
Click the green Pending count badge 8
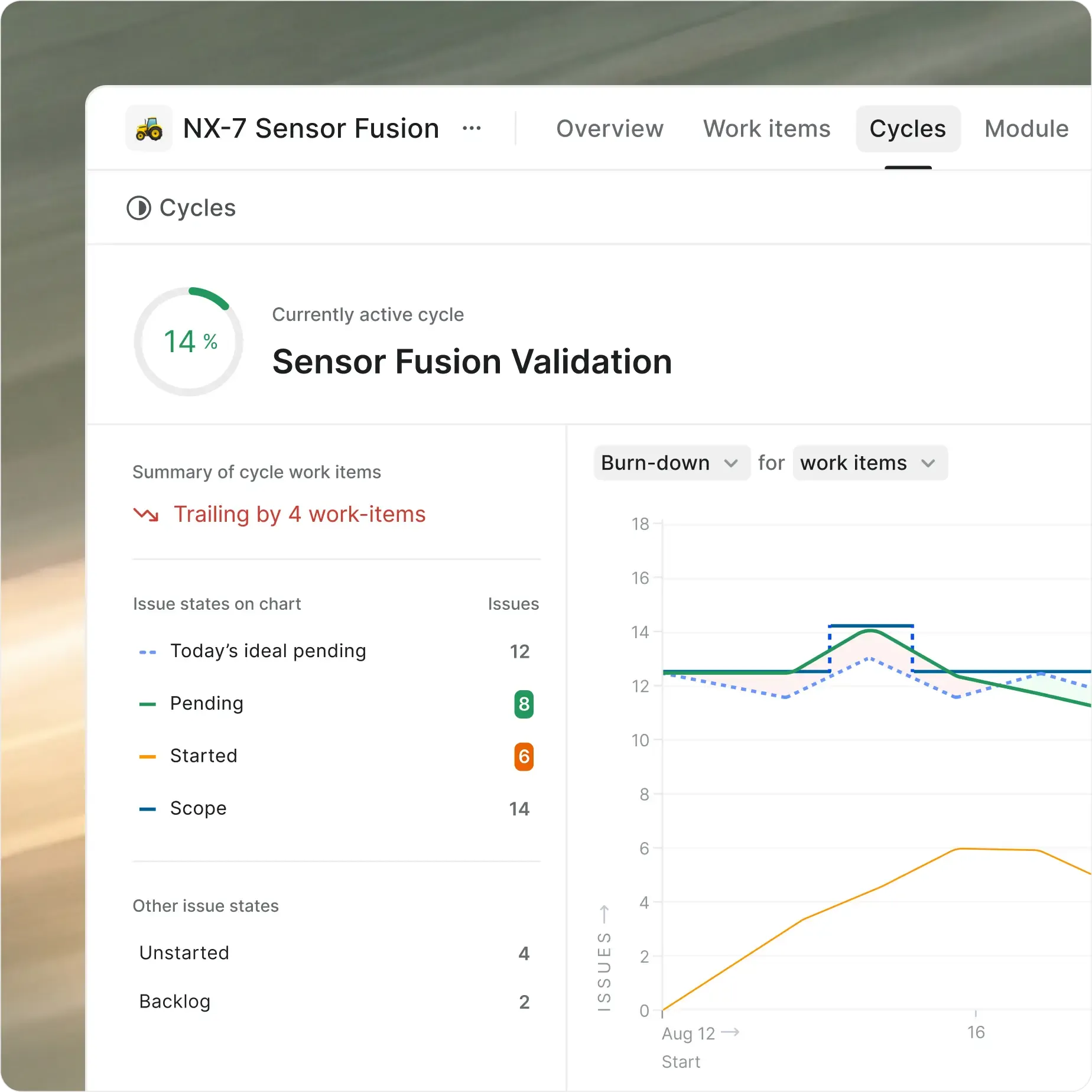(x=524, y=704)
